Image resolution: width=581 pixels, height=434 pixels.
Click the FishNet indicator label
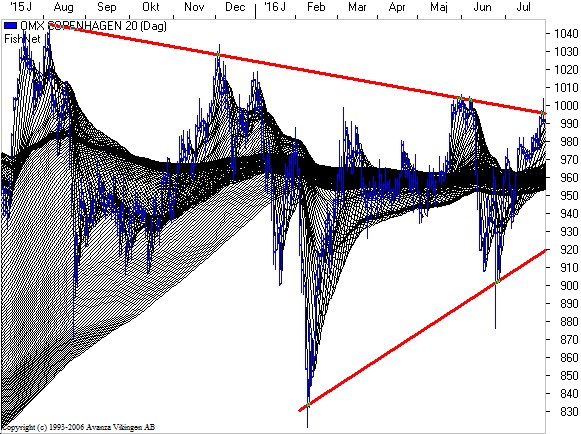tap(22, 39)
